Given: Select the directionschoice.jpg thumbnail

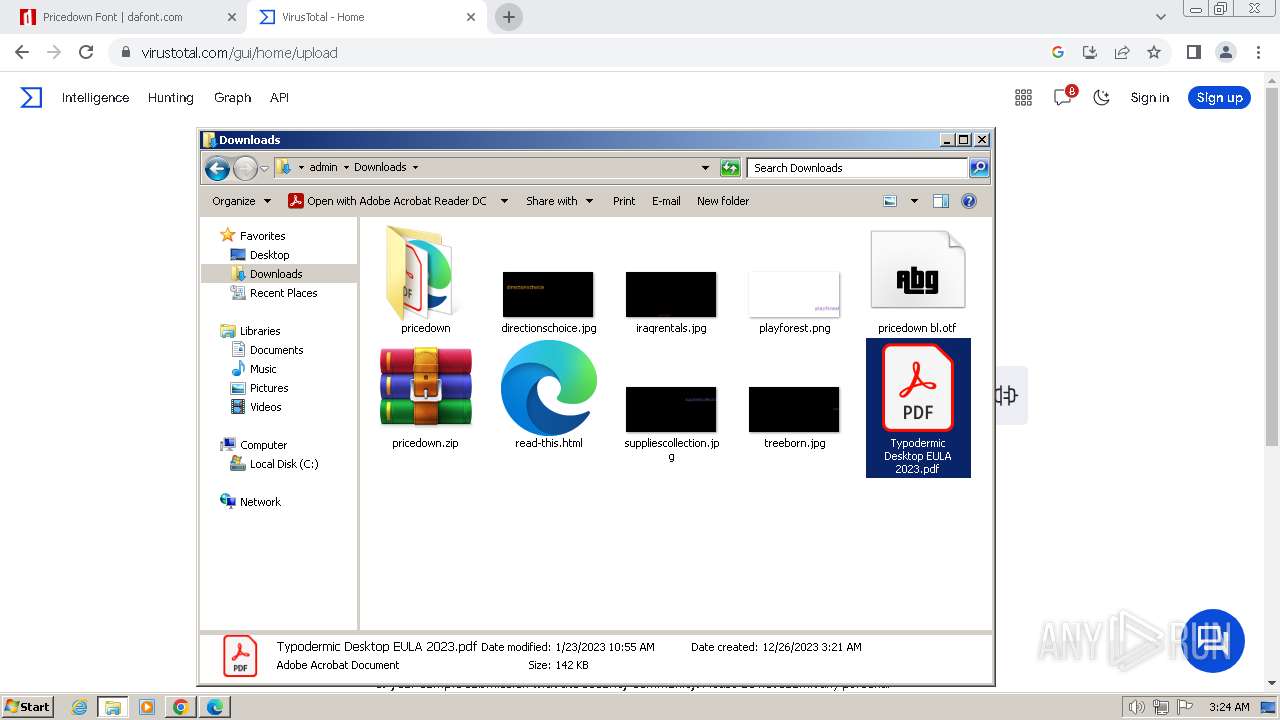Looking at the screenshot, I should click(x=548, y=295).
